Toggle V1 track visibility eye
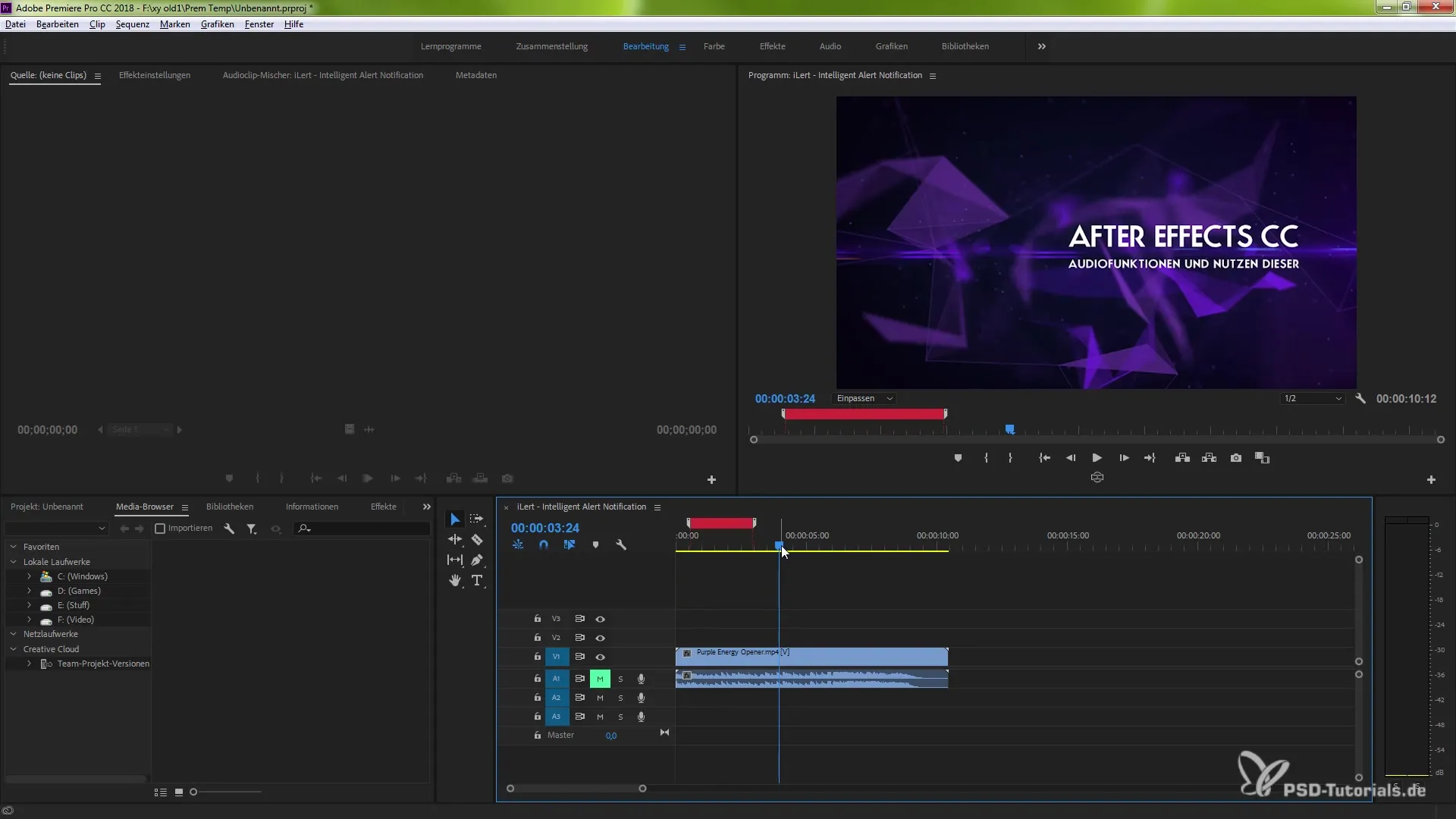 [600, 657]
